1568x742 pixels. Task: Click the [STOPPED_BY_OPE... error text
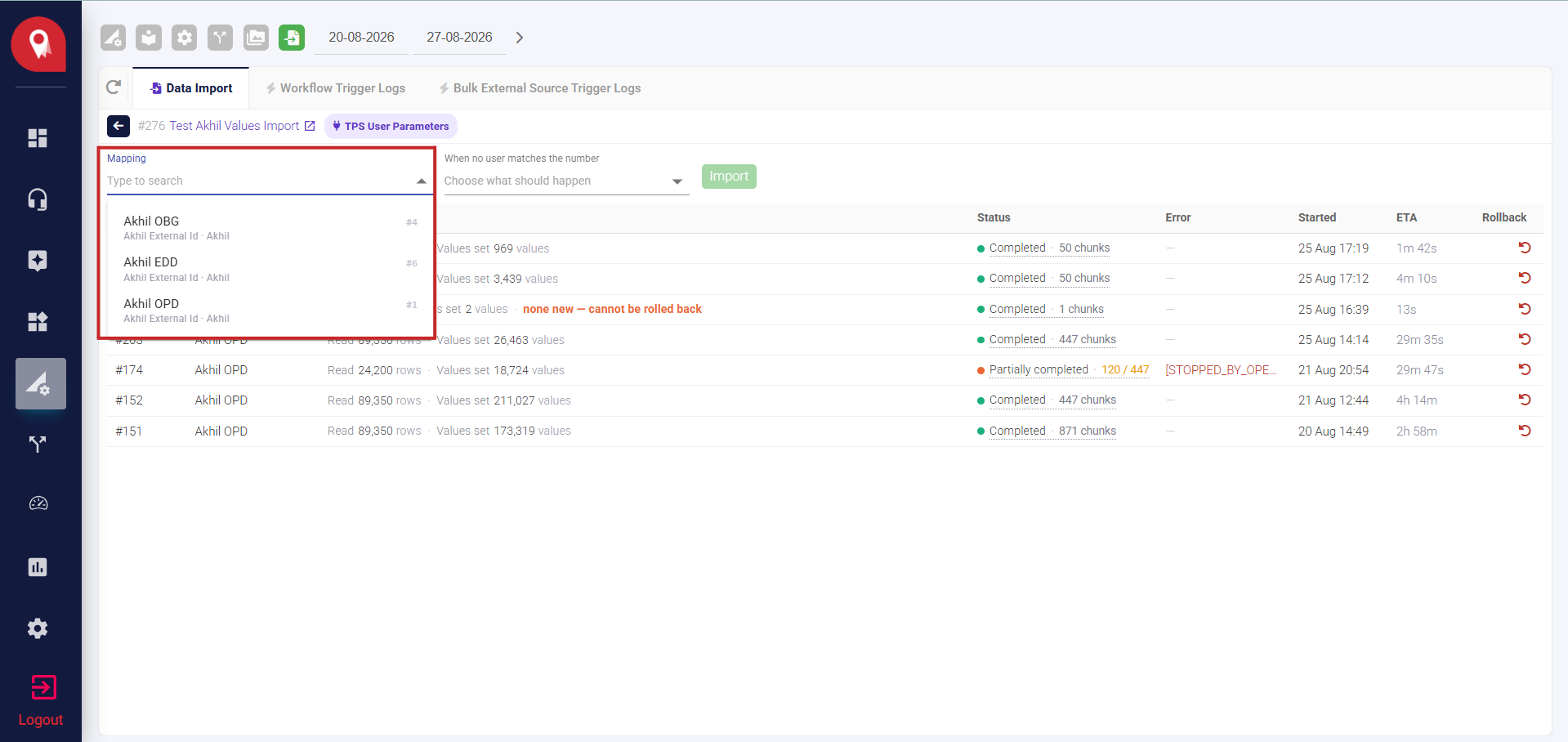(x=1221, y=369)
